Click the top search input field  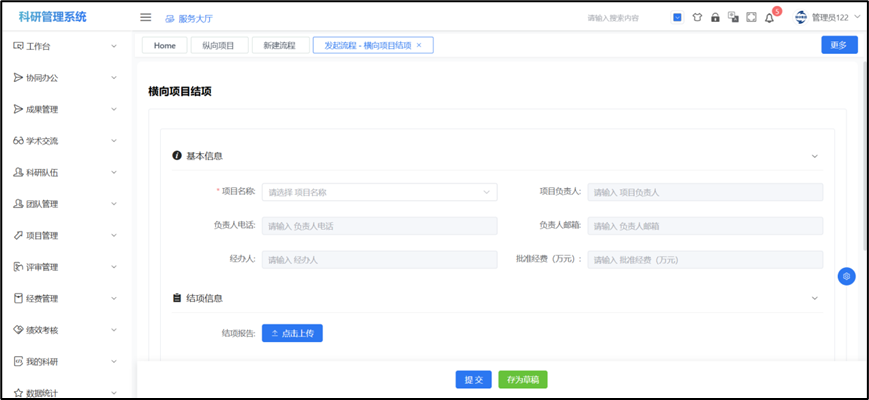click(625, 17)
